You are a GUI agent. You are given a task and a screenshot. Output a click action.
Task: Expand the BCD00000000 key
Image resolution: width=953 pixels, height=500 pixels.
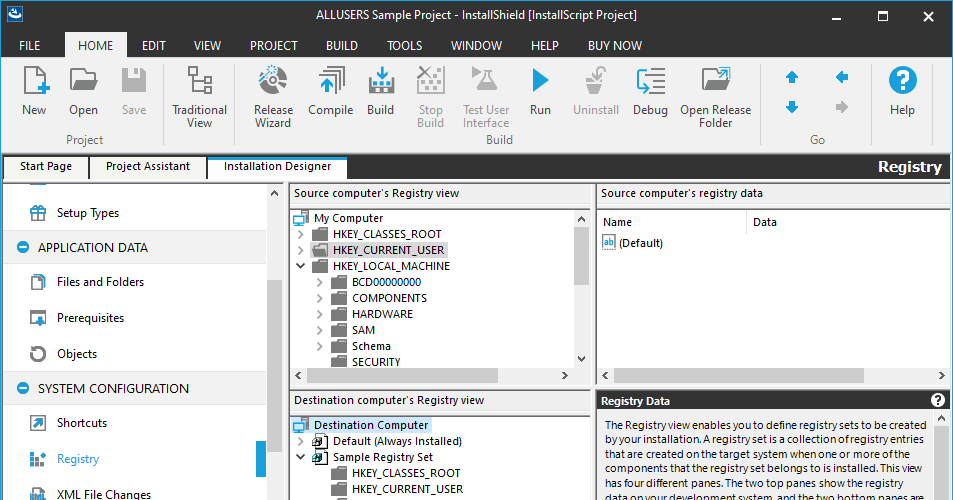pyautogui.click(x=320, y=282)
